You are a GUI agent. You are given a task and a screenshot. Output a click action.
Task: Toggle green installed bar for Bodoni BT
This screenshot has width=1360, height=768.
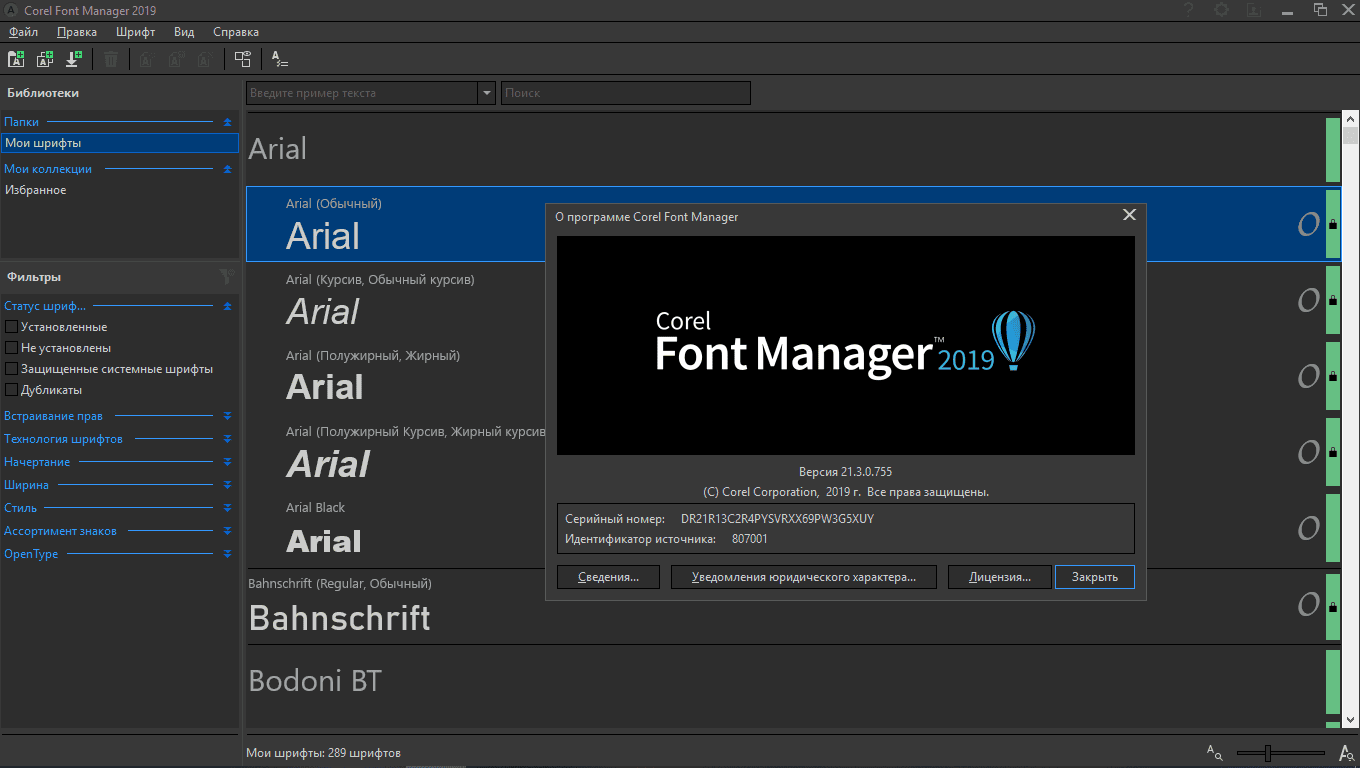pyautogui.click(x=1333, y=682)
